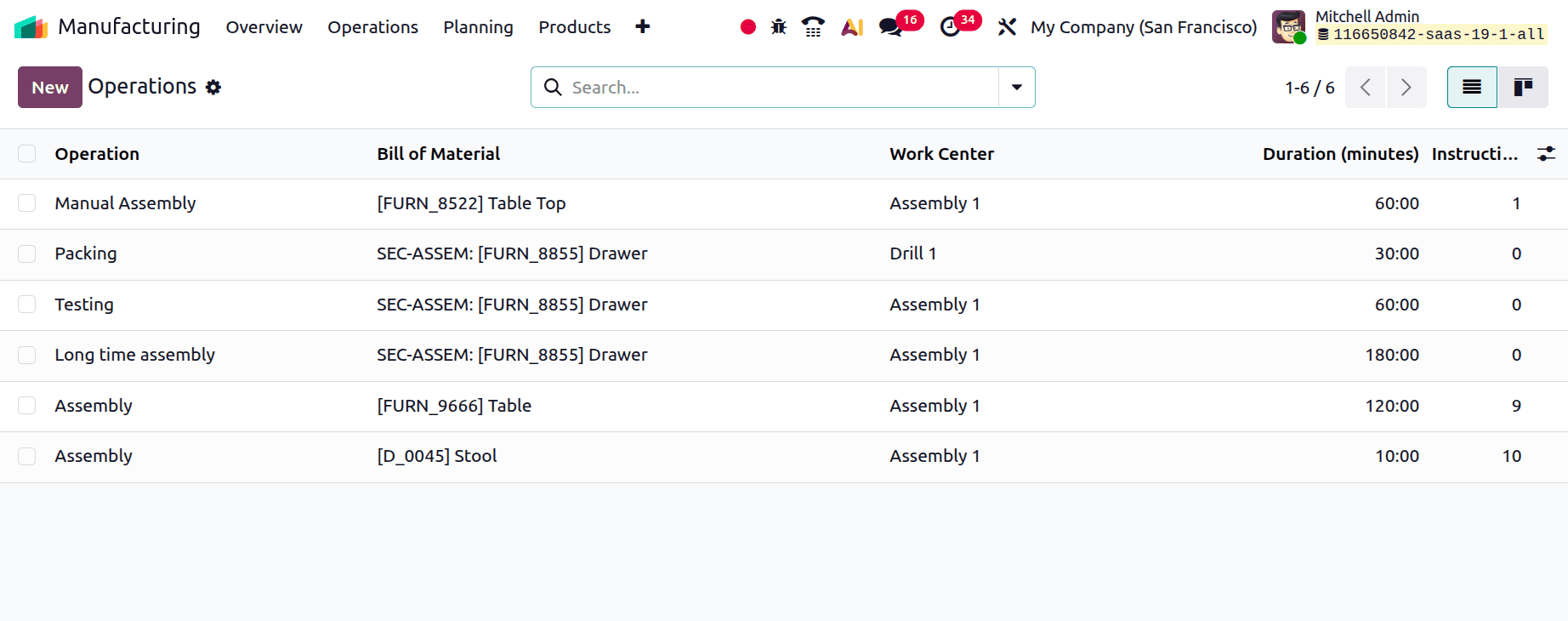The width and height of the screenshot is (1568, 621).
Task: Open the Mitchell Admin user menu
Action: tap(1409, 26)
